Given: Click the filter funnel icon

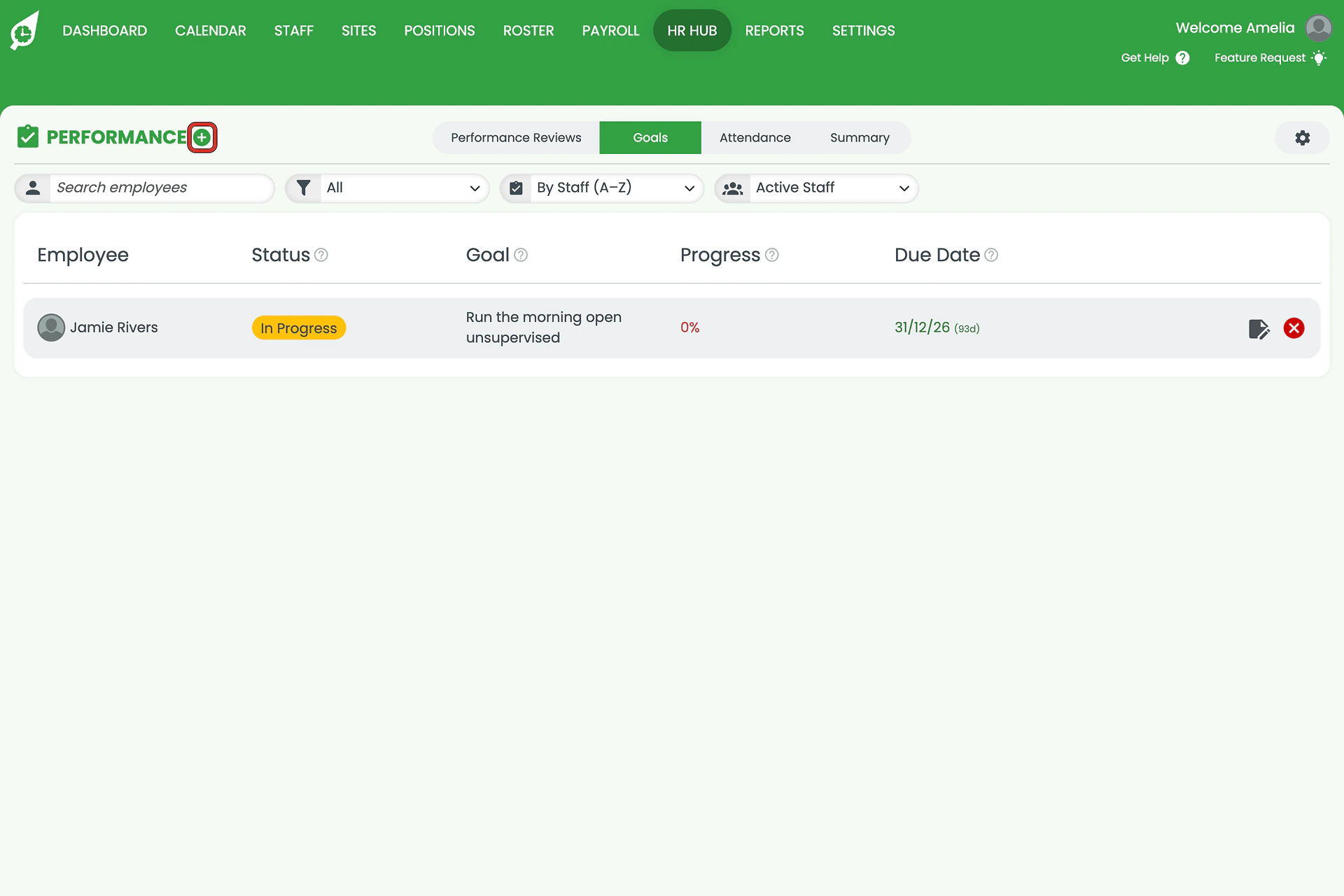Looking at the screenshot, I should point(303,188).
